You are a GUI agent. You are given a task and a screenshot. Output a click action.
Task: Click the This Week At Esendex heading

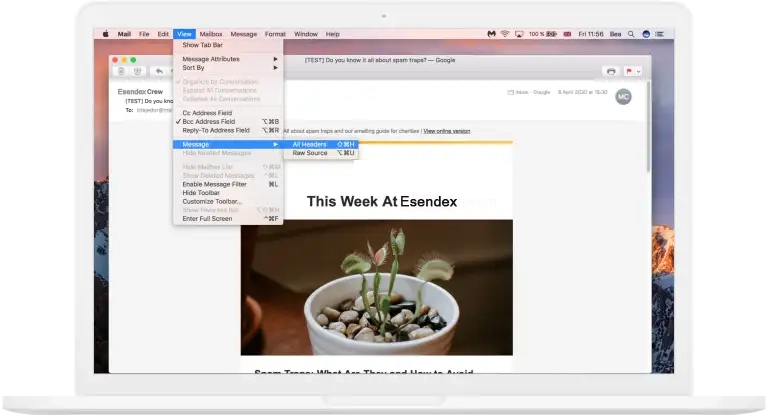(382, 201)
